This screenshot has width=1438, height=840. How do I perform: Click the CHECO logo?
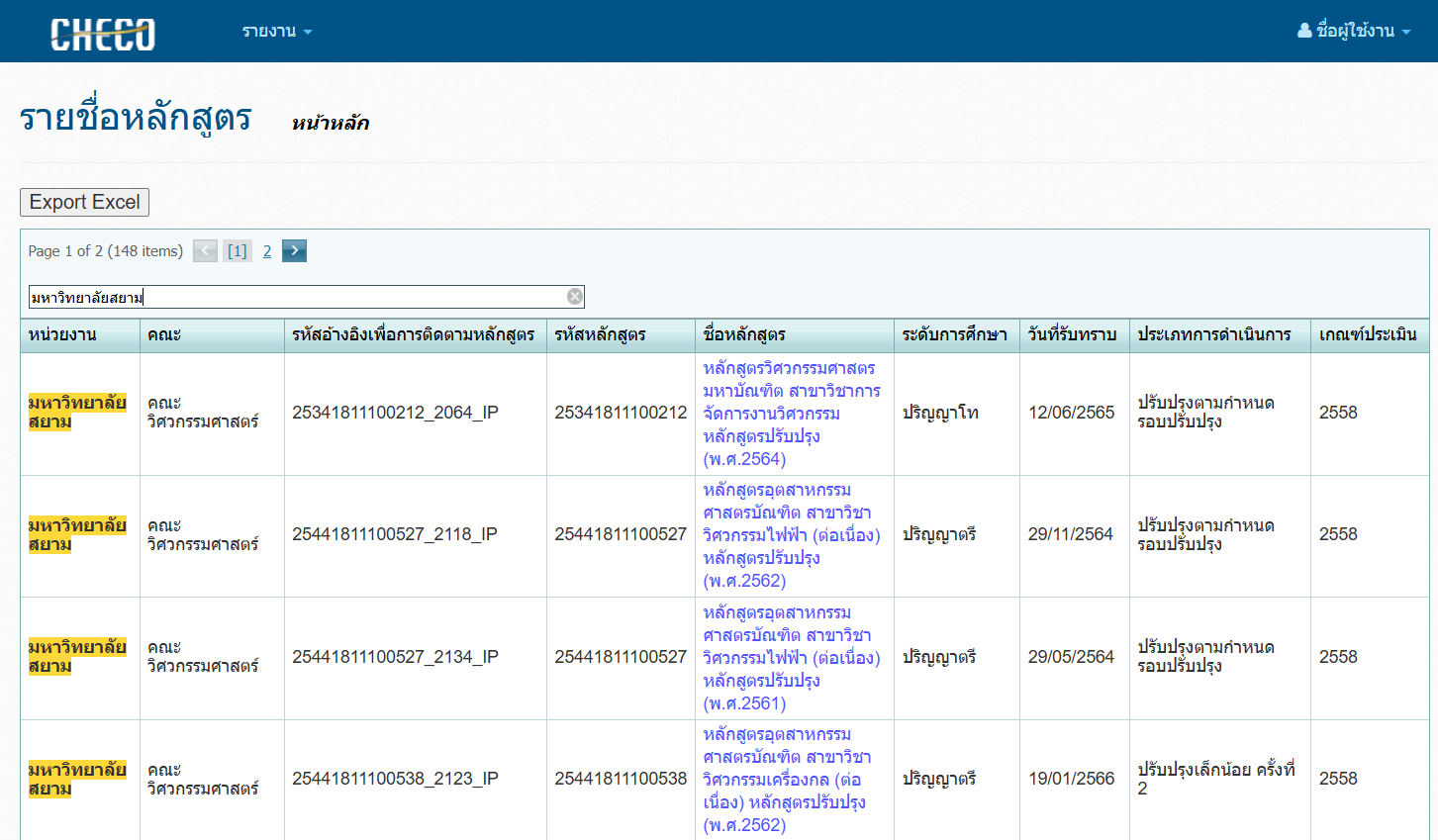103,34
